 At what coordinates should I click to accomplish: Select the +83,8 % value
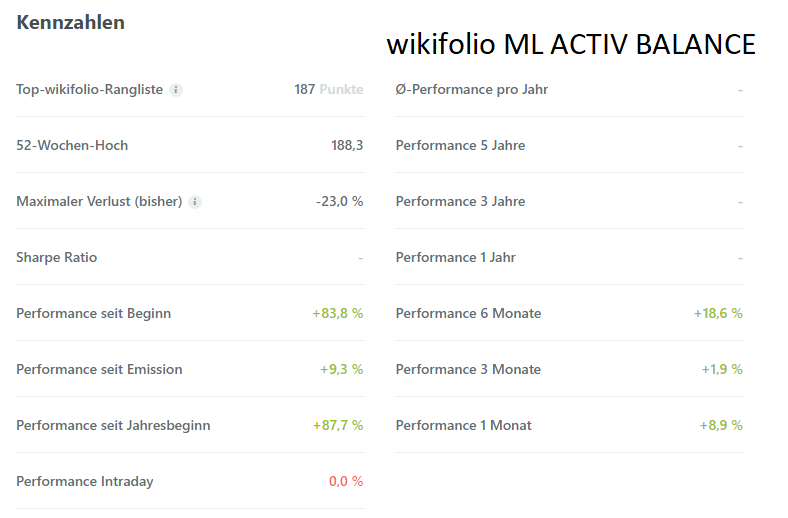pyautogui.click(x=337, y=314)
